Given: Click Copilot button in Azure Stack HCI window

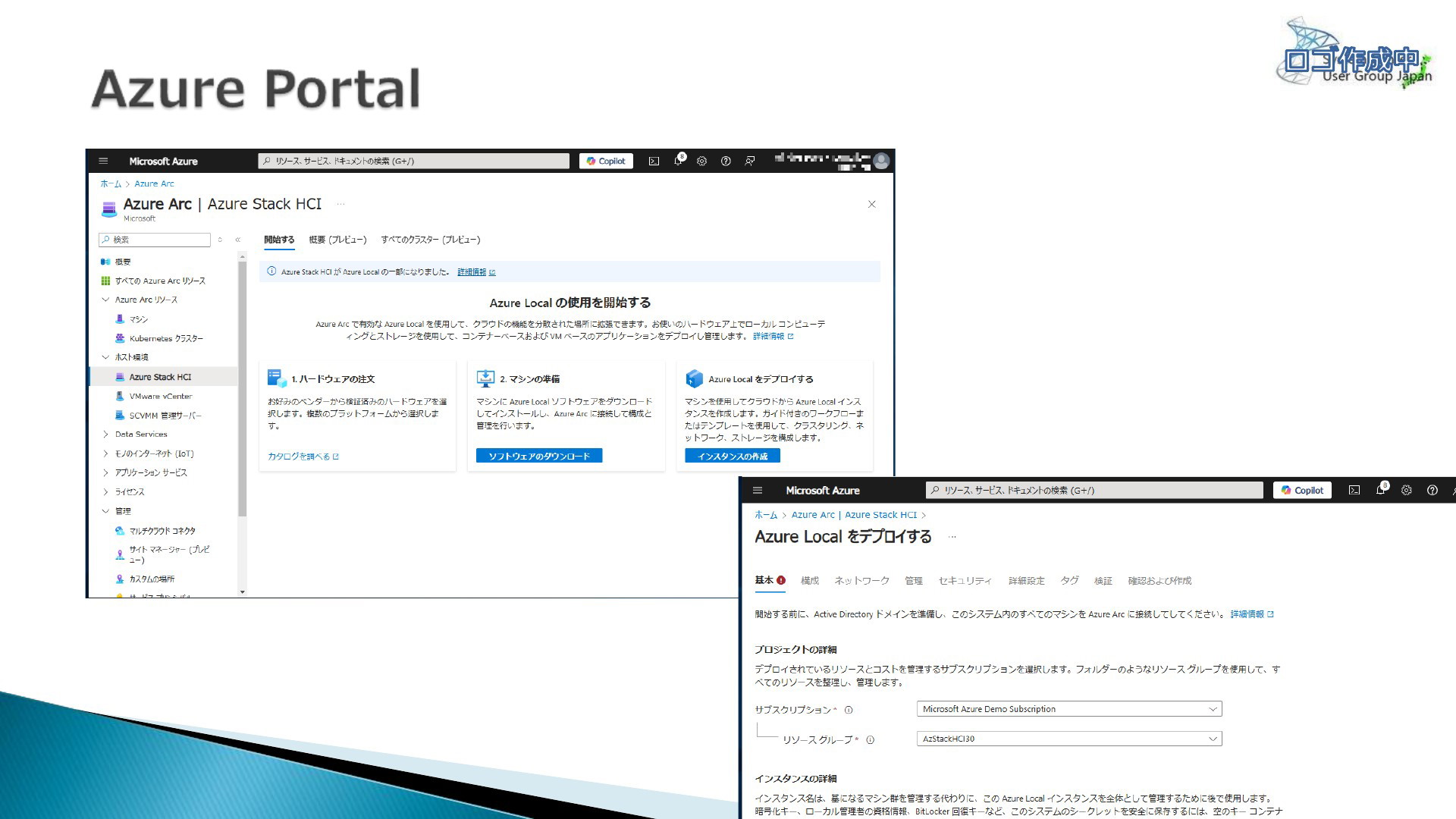Looking at the screenshot, I should 606,161.
